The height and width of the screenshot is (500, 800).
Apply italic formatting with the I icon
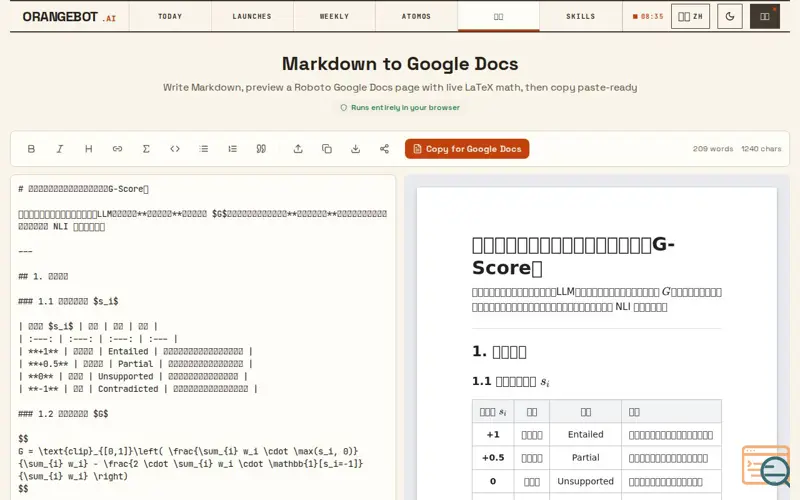click(60, 149)
